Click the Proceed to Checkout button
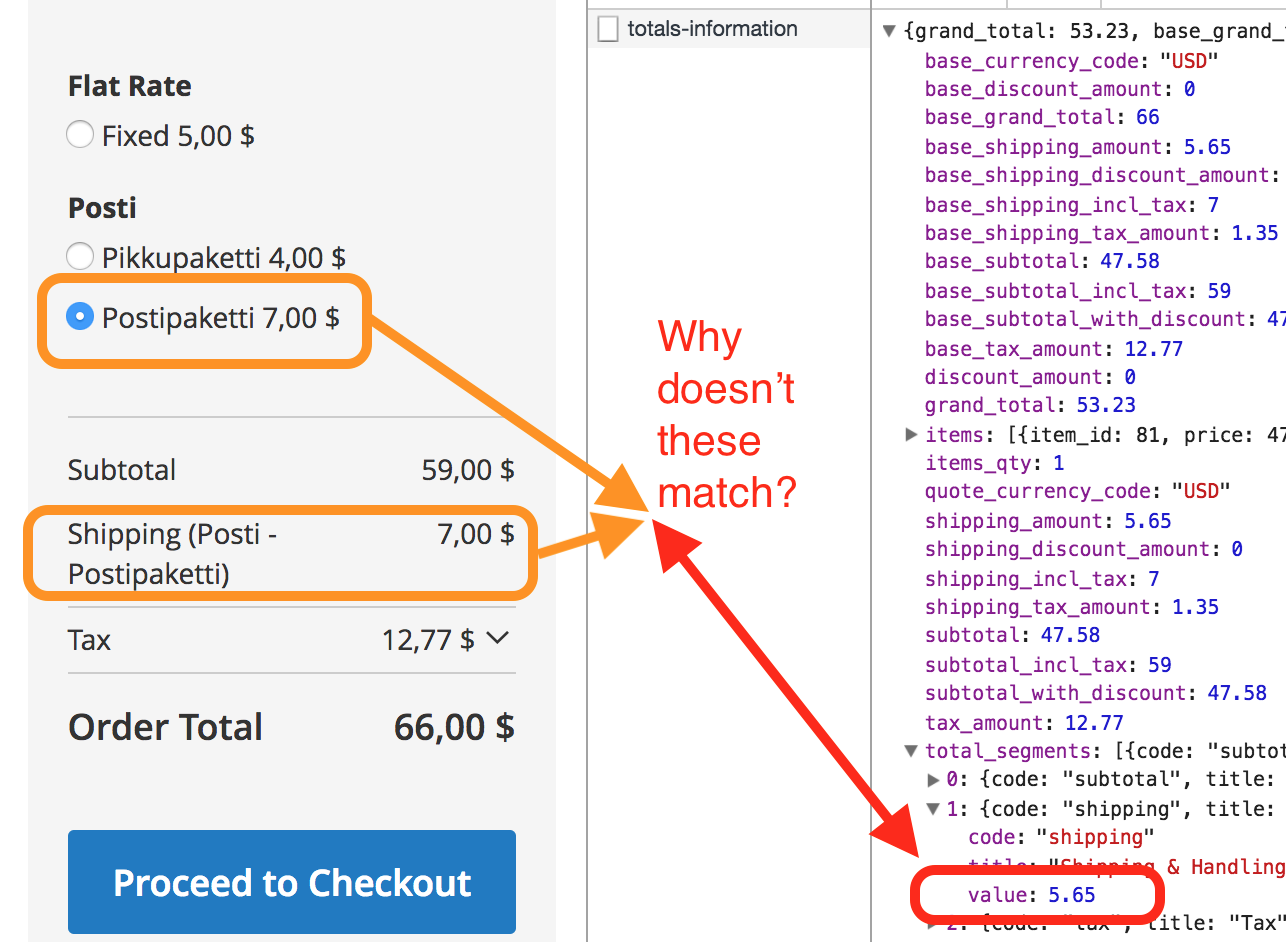The width and height of the screenshot is (1286, 942). pos(292,882)
